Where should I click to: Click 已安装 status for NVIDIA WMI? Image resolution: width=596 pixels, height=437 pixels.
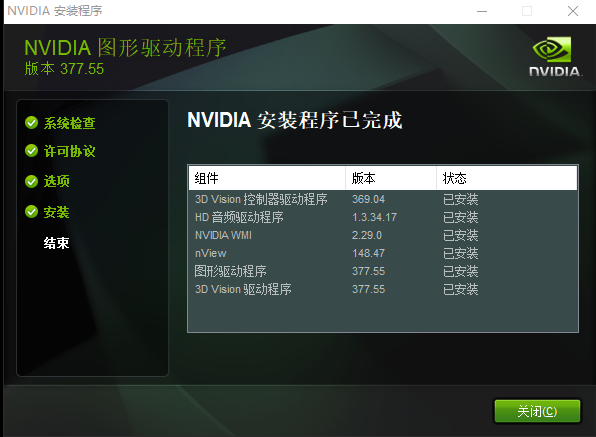tap(460, 235)
